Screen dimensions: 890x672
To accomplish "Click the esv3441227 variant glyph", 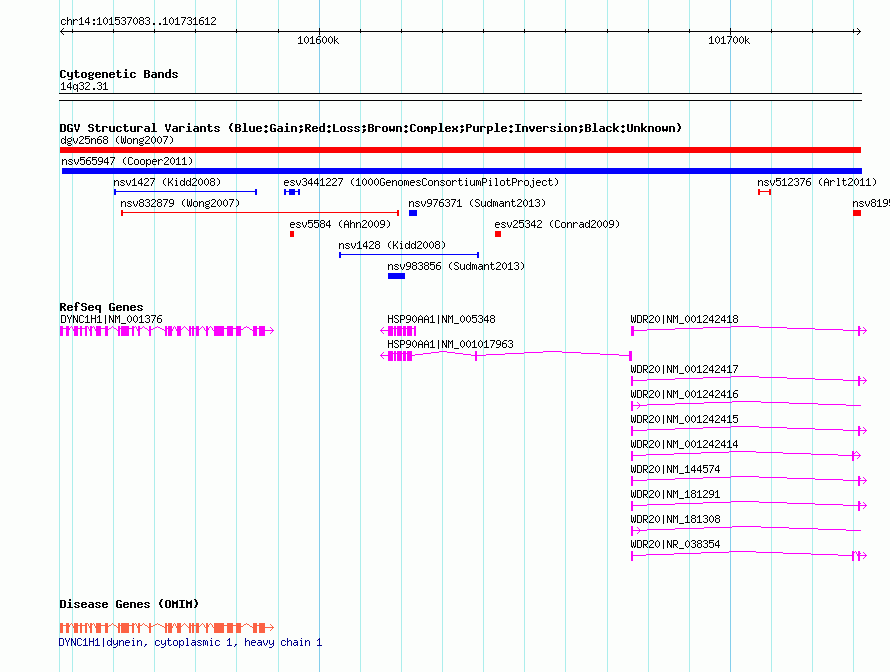I will [x=292, y=192].
